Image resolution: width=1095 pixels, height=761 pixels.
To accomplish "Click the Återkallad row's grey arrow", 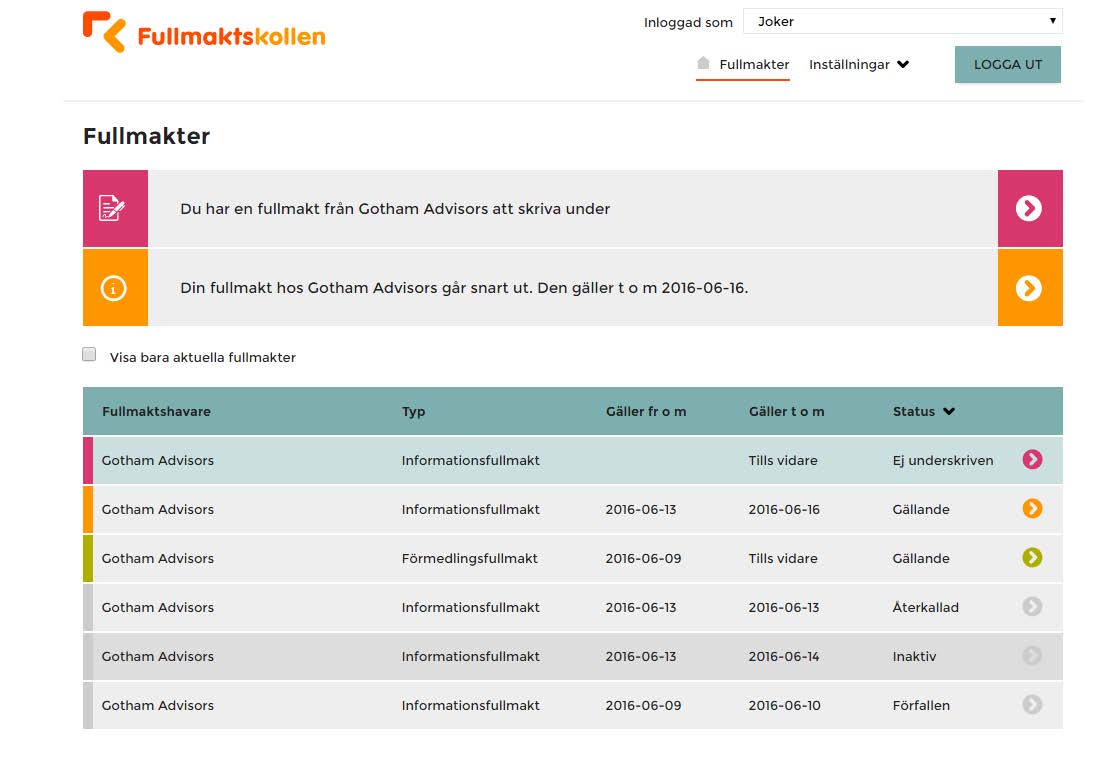I will coord(1032,606).
